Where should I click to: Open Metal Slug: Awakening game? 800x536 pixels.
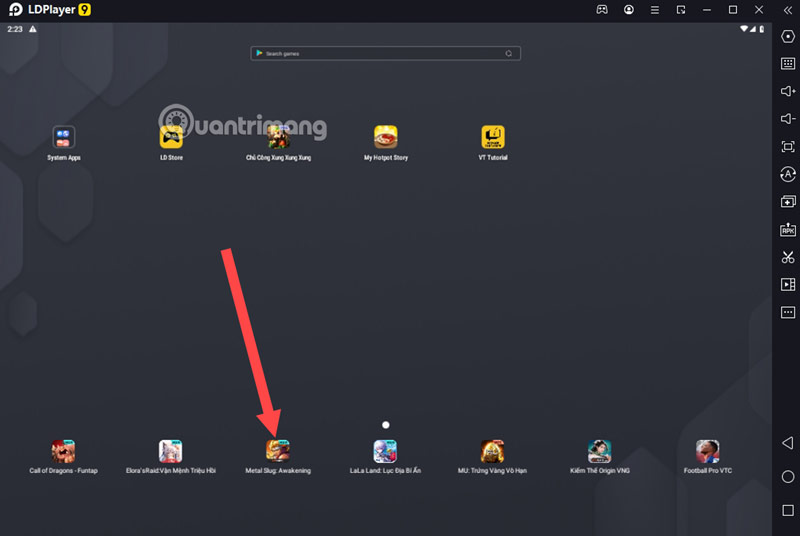278,451
